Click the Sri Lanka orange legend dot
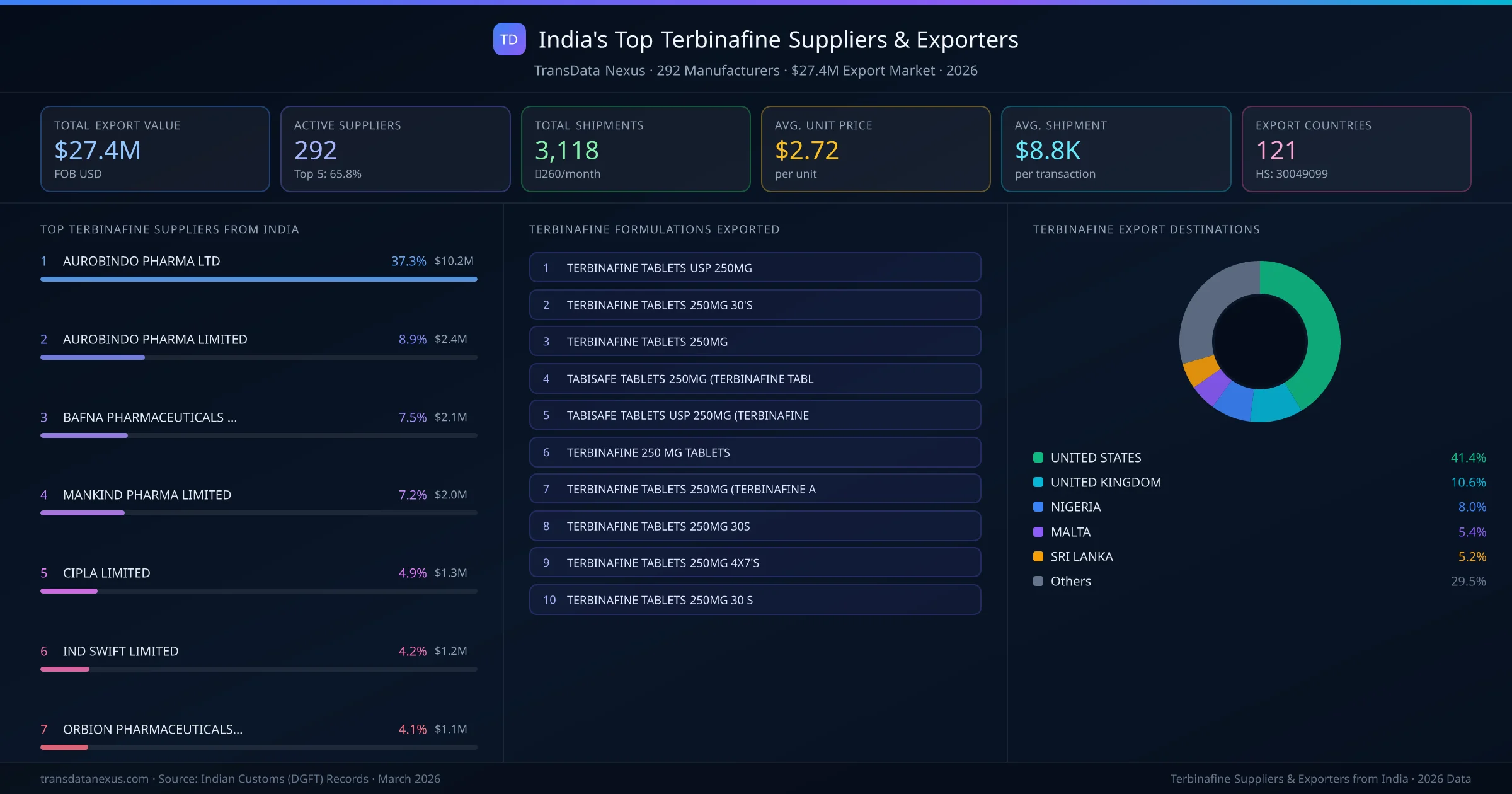This screenshot has height=794, width=1512. click(x=1038, y=556)
